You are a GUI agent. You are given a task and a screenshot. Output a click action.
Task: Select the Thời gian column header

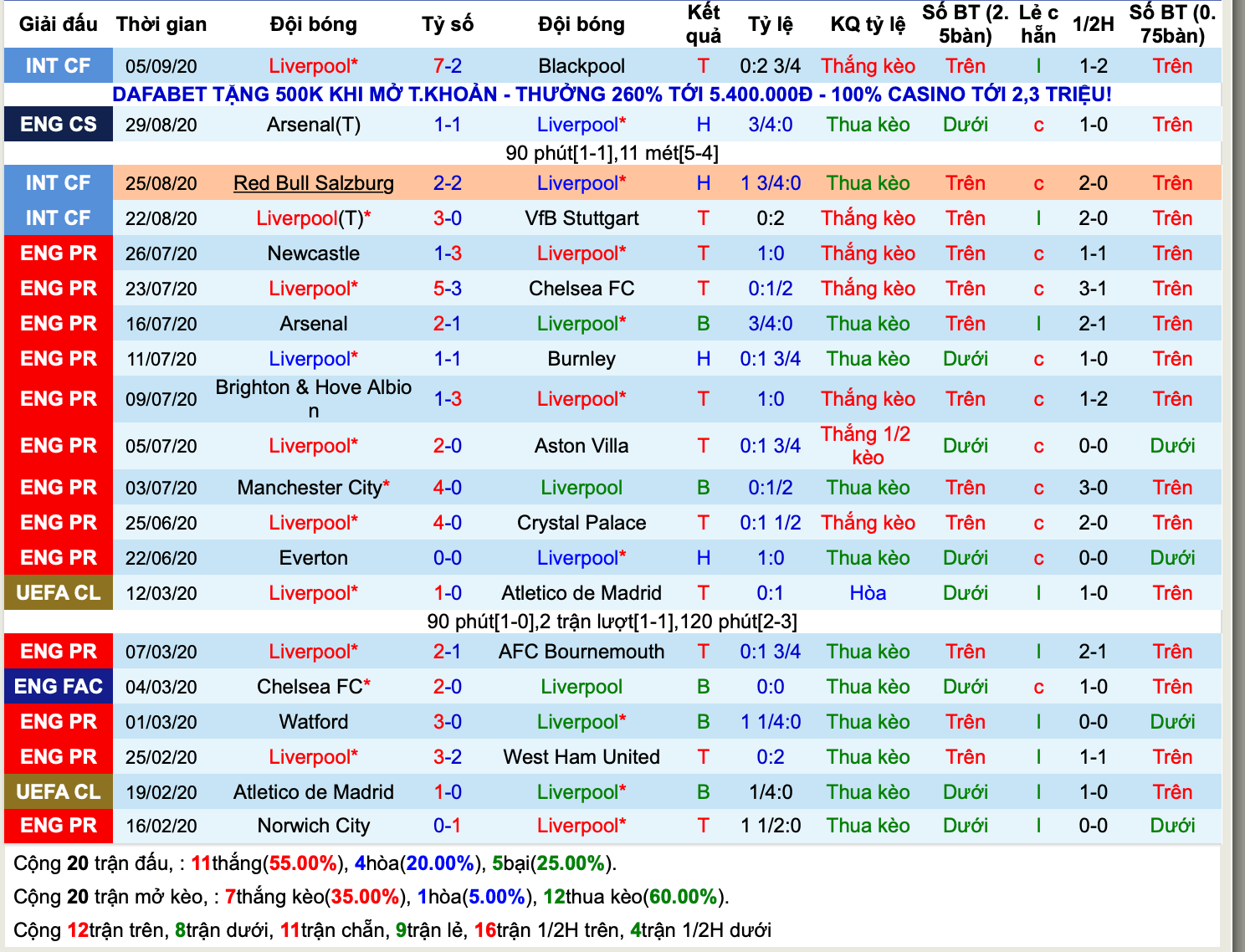tap(161, 24)
